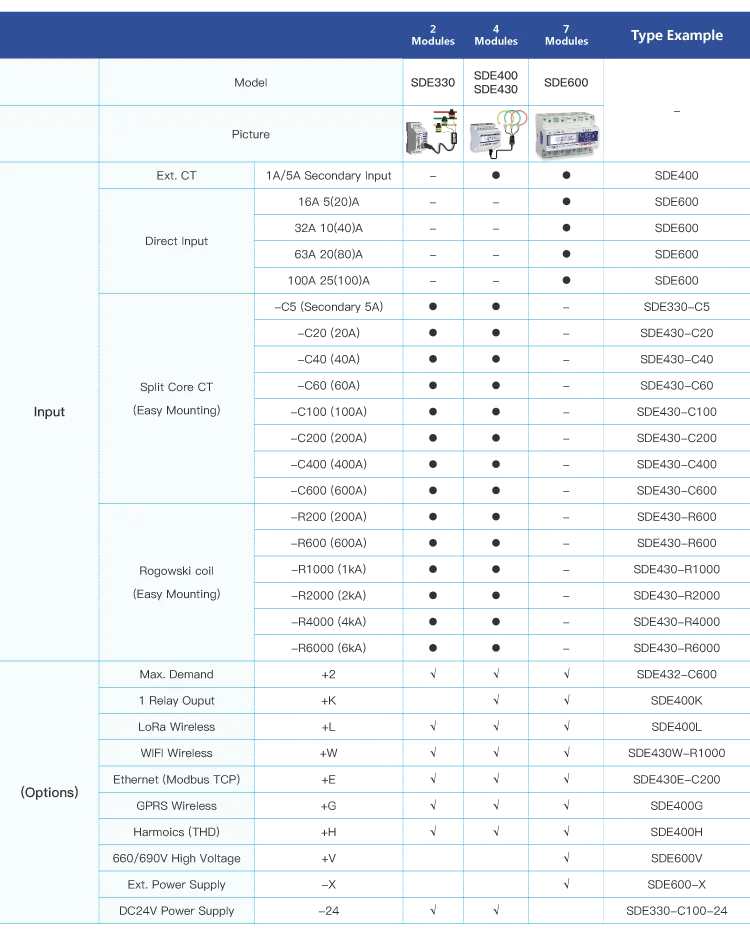Click the 2 Modules product picture
This screenshot has width=750, height=938.
[x=432, y=132]
